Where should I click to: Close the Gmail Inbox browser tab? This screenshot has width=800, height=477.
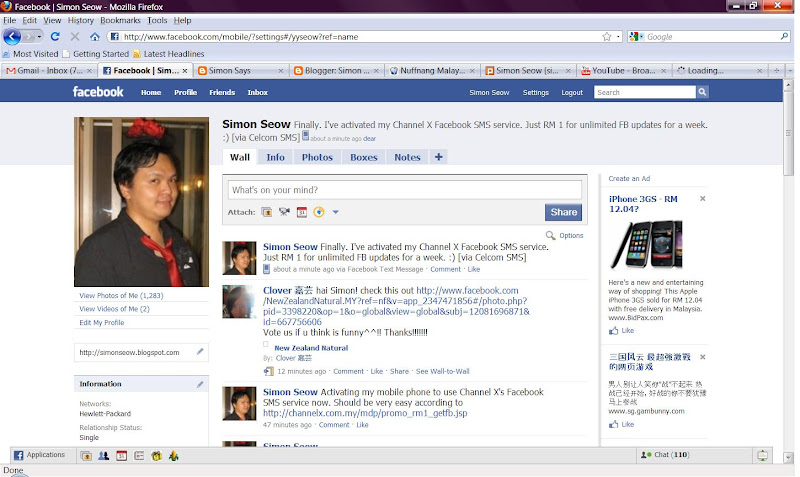(89, 71)
